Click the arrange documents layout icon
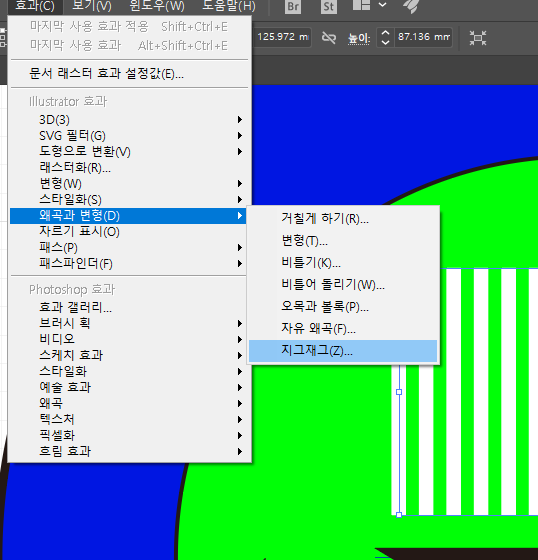 click(361, 5)
